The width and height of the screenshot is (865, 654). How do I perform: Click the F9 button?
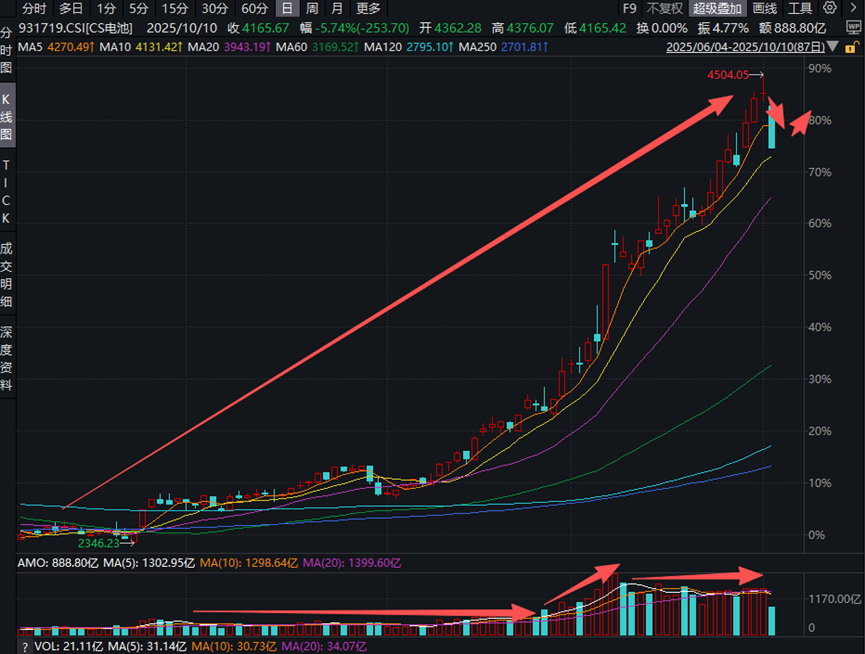[x=629, y=8]
